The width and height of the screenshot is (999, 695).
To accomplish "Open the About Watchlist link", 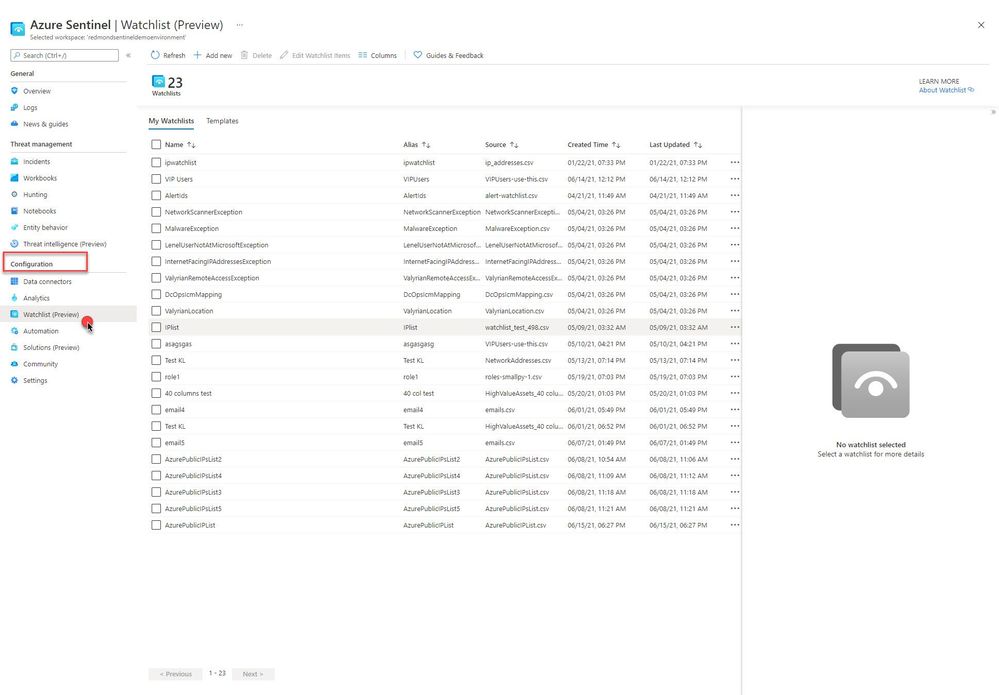I will tap(946, 90).
